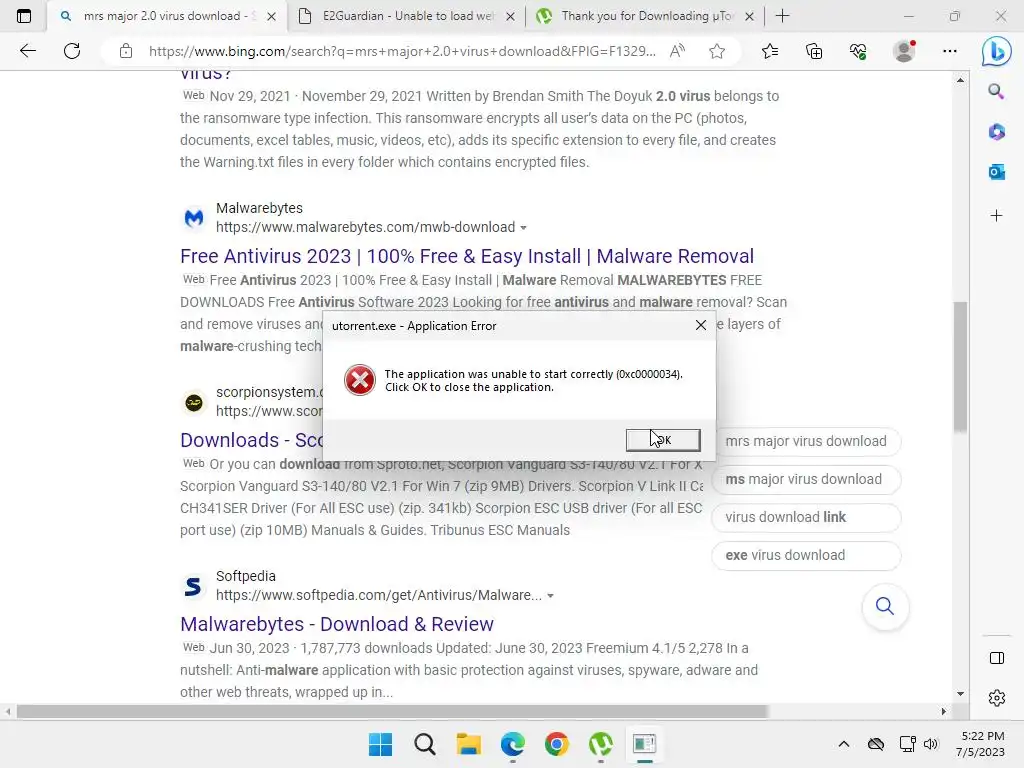Open the volume control tray icon
1024x768 pixels.
pyautogui.click(x=931, y=744)
